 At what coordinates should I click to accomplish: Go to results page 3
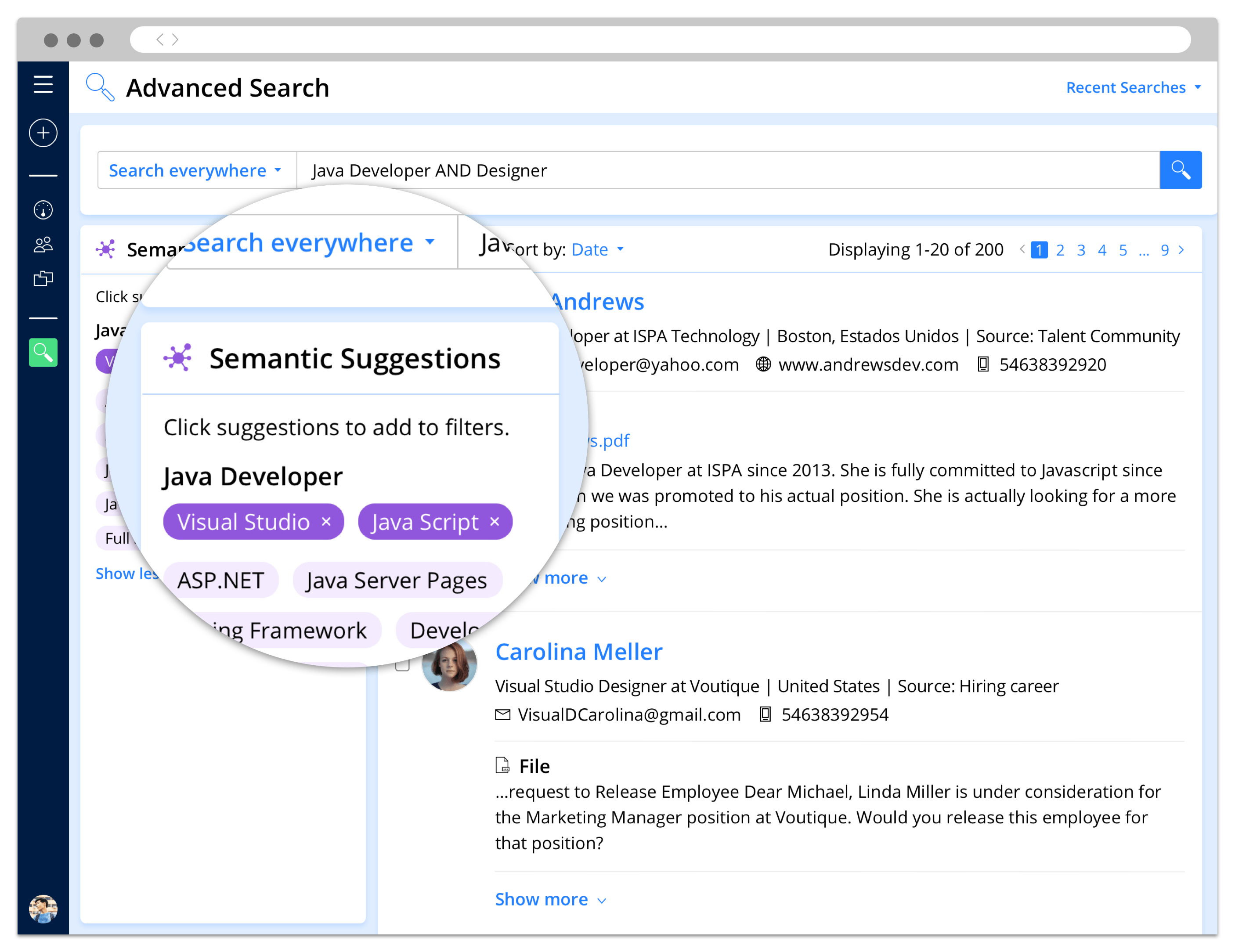point(1081,250)
